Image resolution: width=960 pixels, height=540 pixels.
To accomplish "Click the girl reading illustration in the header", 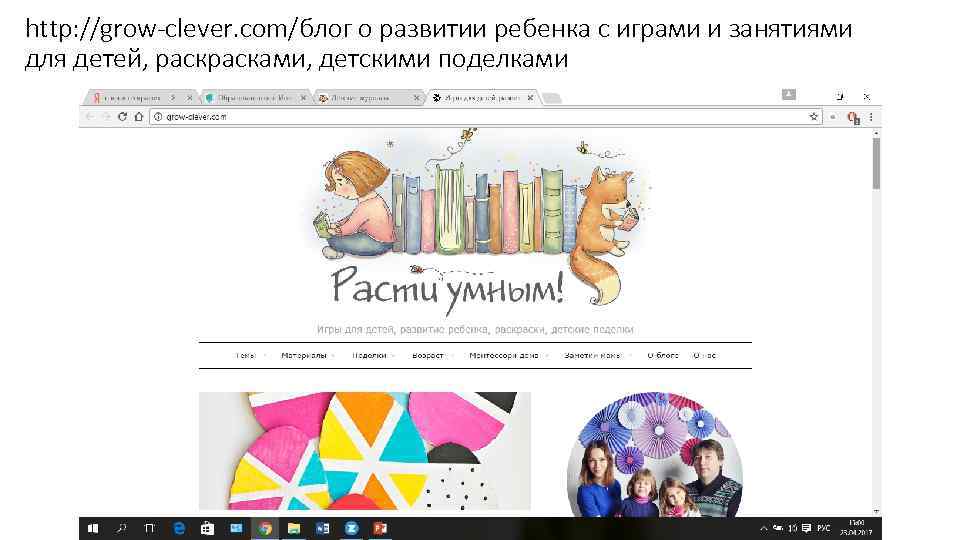I will (355, 204).
